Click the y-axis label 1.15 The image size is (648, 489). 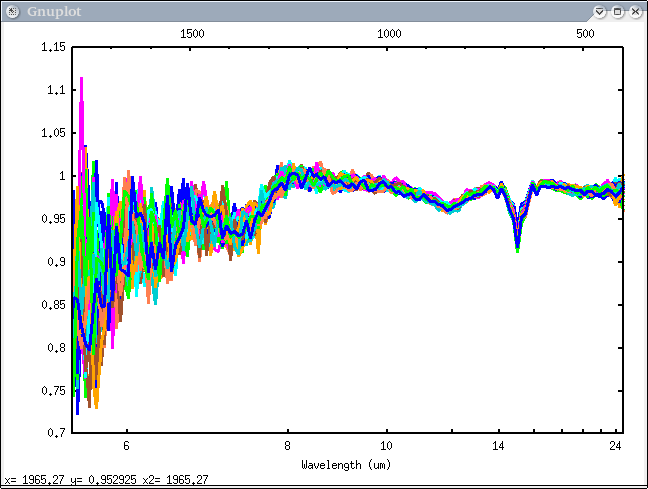pos(53,47)
